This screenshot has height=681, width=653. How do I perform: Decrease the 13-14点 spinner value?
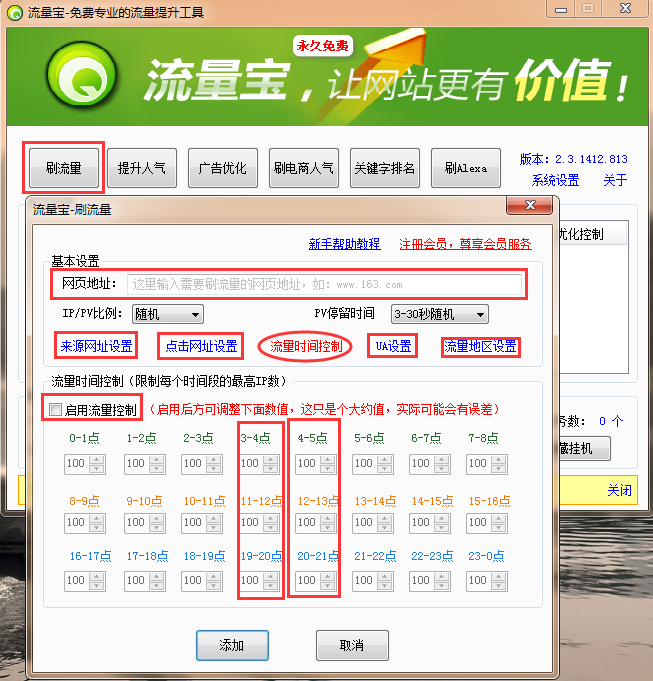(x=385, y=527)
